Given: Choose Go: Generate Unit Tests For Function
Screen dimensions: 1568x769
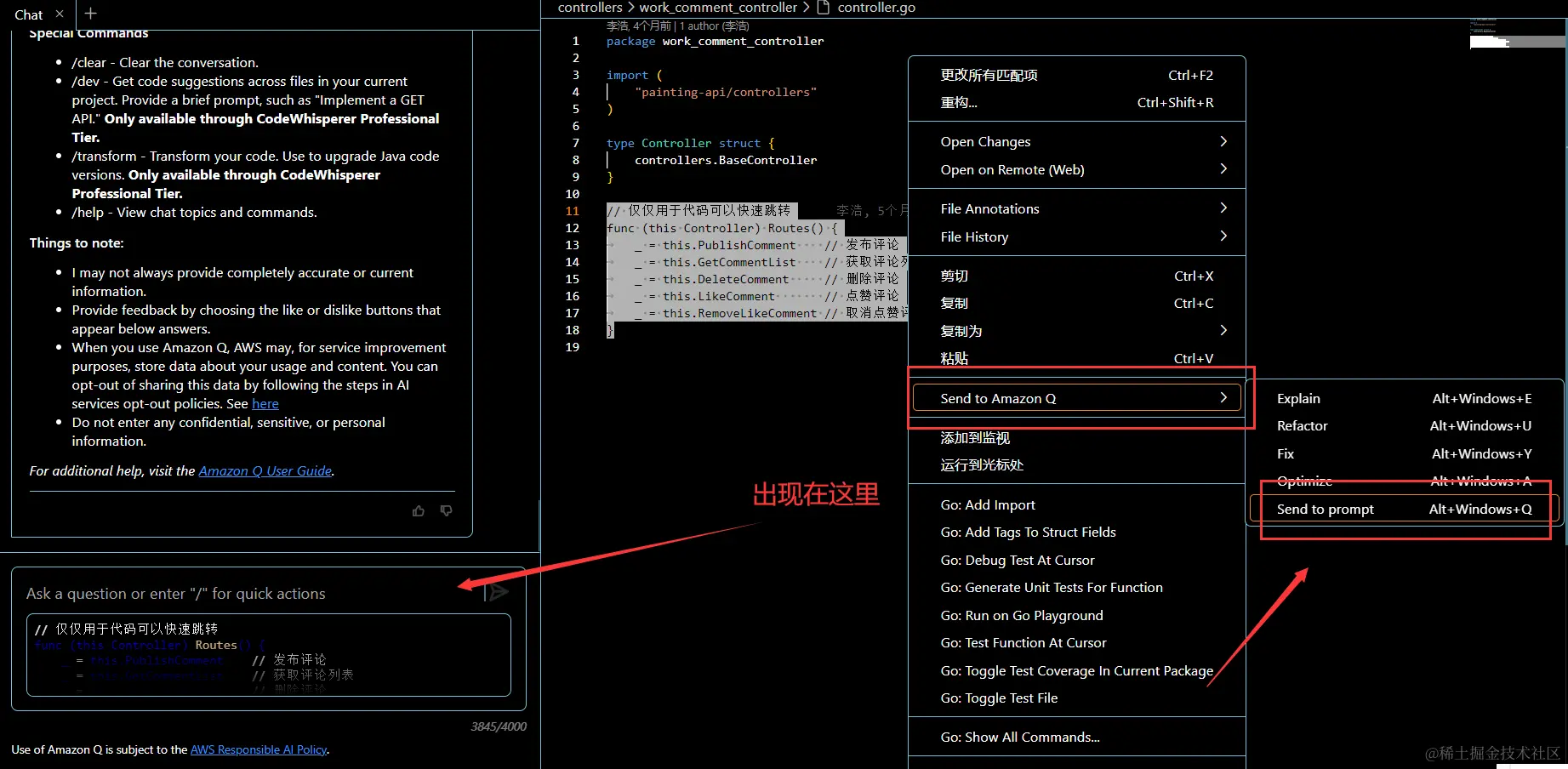Looking at the screenshot, I should (x=1076, y=587).
